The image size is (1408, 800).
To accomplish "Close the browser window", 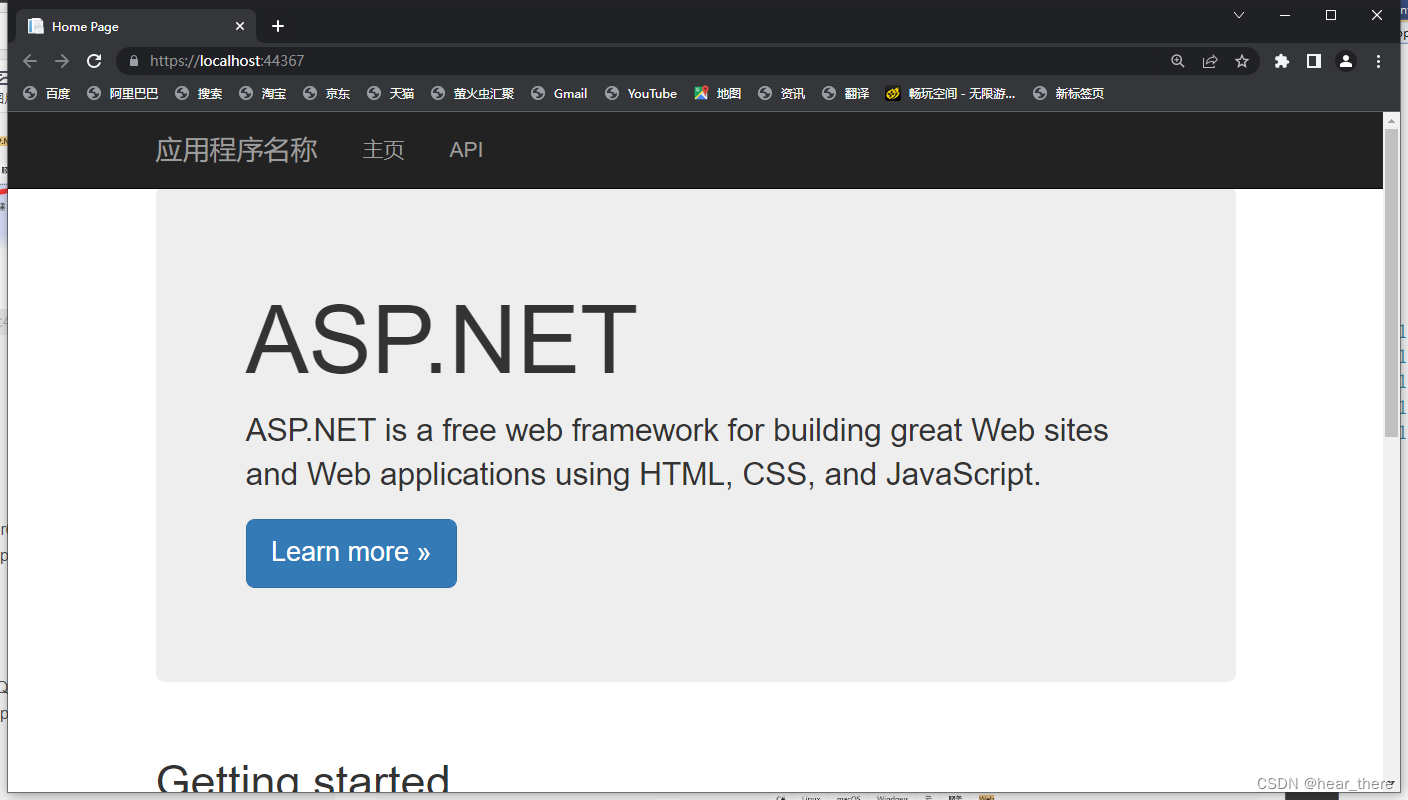I will click(1377, 15).
